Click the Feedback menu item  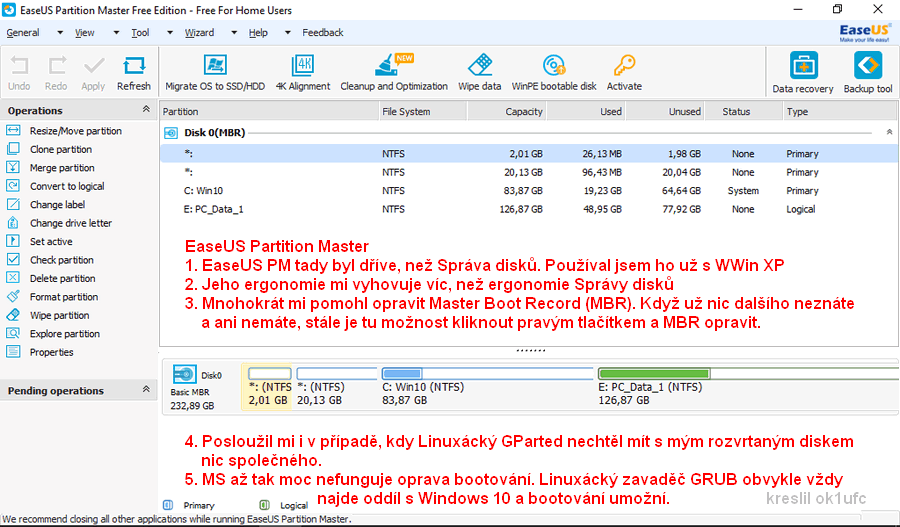point(323,33)
